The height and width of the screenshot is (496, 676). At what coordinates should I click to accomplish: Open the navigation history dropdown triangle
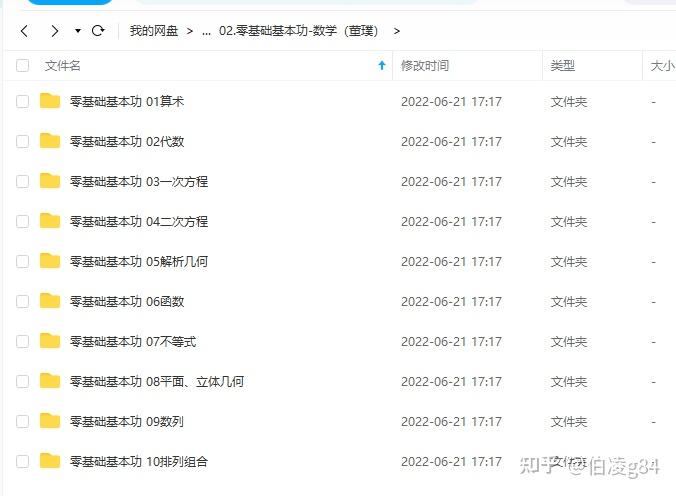click(78, 31)
